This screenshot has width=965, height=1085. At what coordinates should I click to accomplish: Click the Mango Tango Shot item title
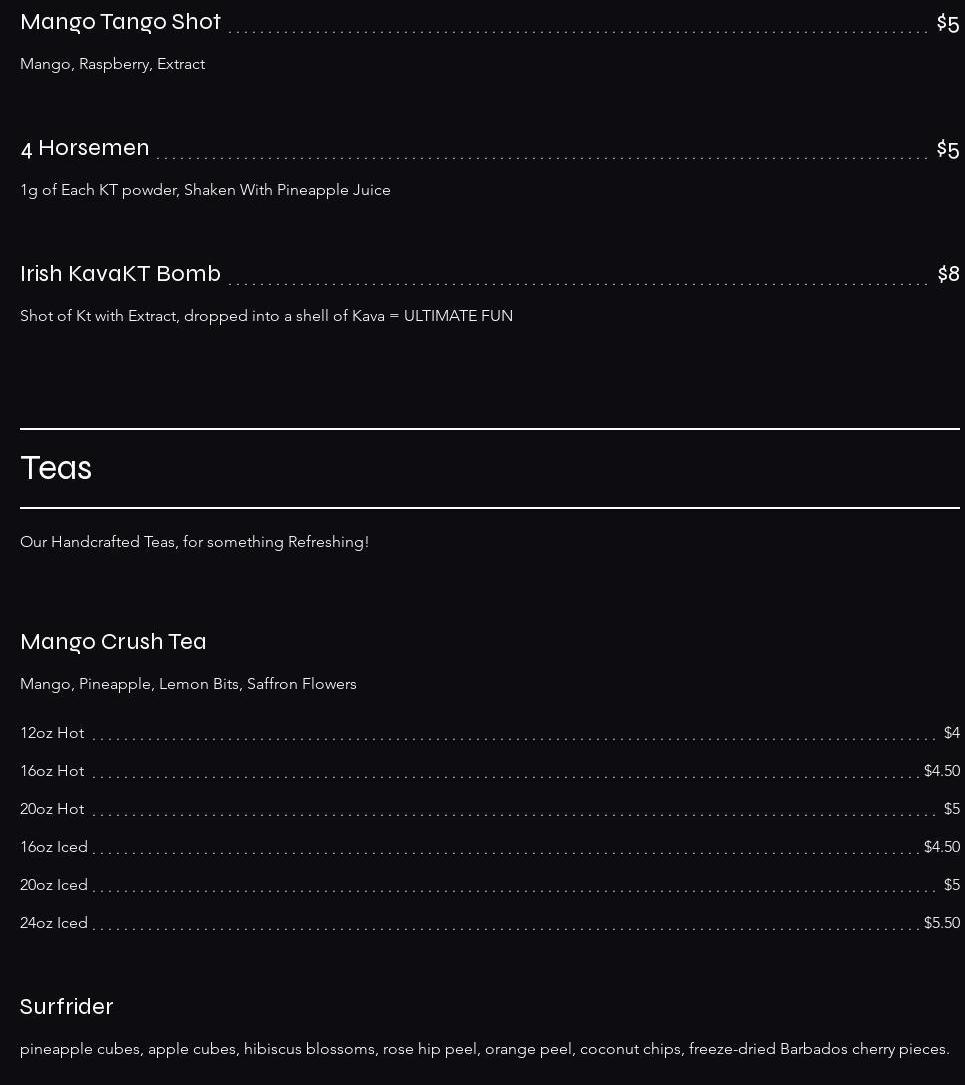120,22
